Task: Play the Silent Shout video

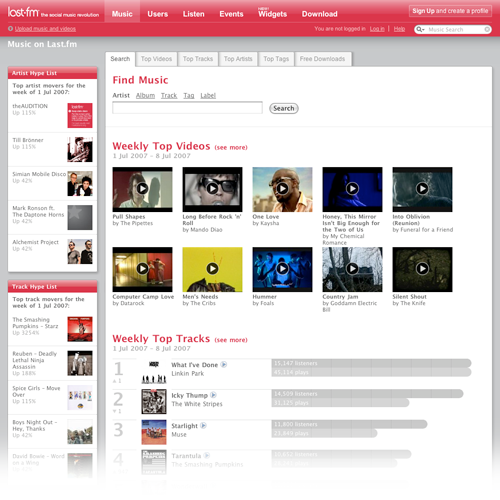Action: 422,269
